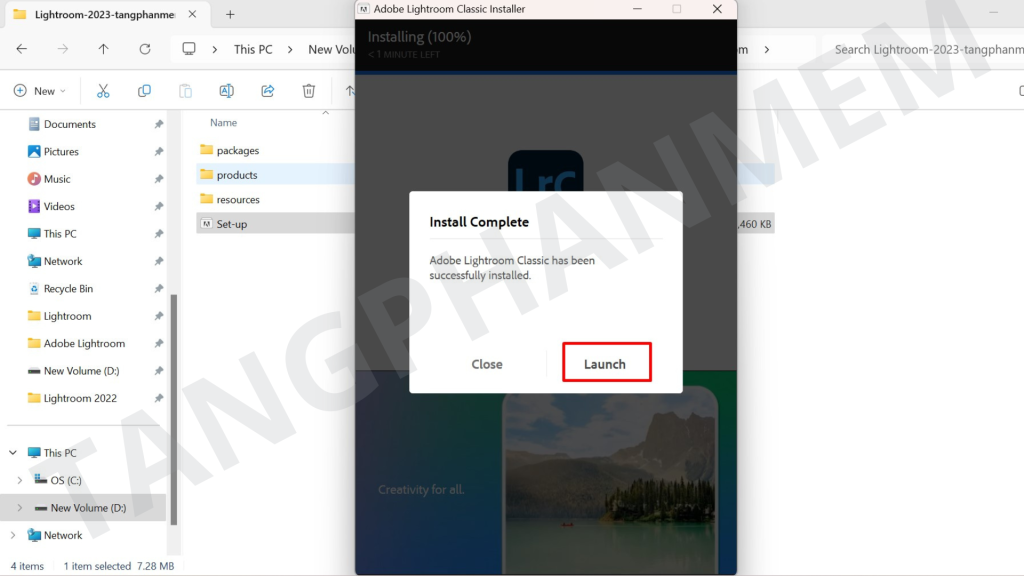Screen dimensions: 1024x576
Task: Select the Set-up file in the list
Action: [231, 224]
